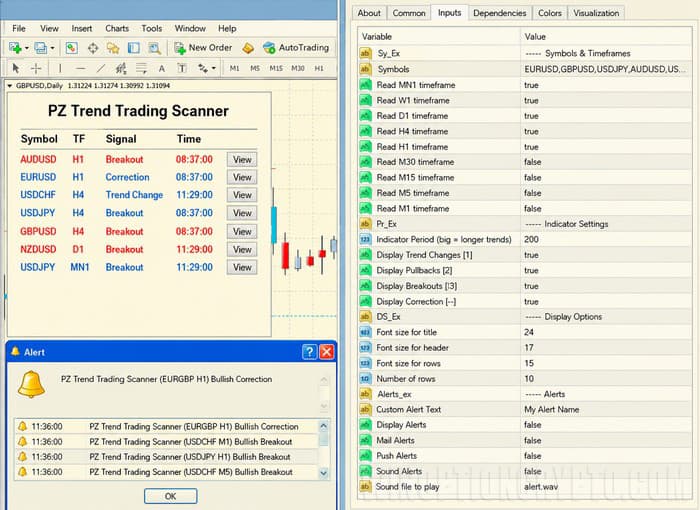Select the text label 'T' tool
This screenshot has width=700, height=510.
(x=182, y=68)
